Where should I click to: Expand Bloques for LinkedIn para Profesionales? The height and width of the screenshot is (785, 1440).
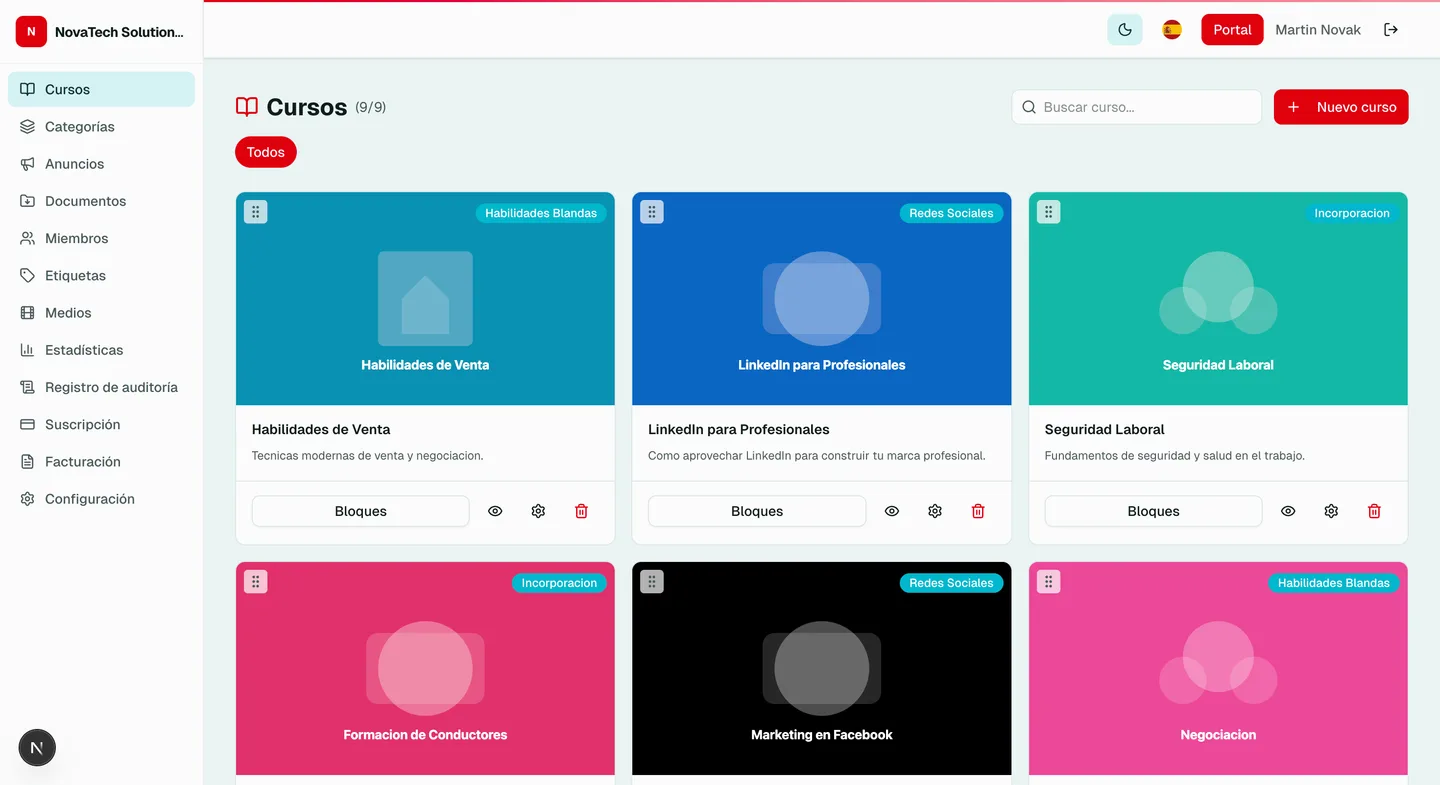(x=757, y=510)
